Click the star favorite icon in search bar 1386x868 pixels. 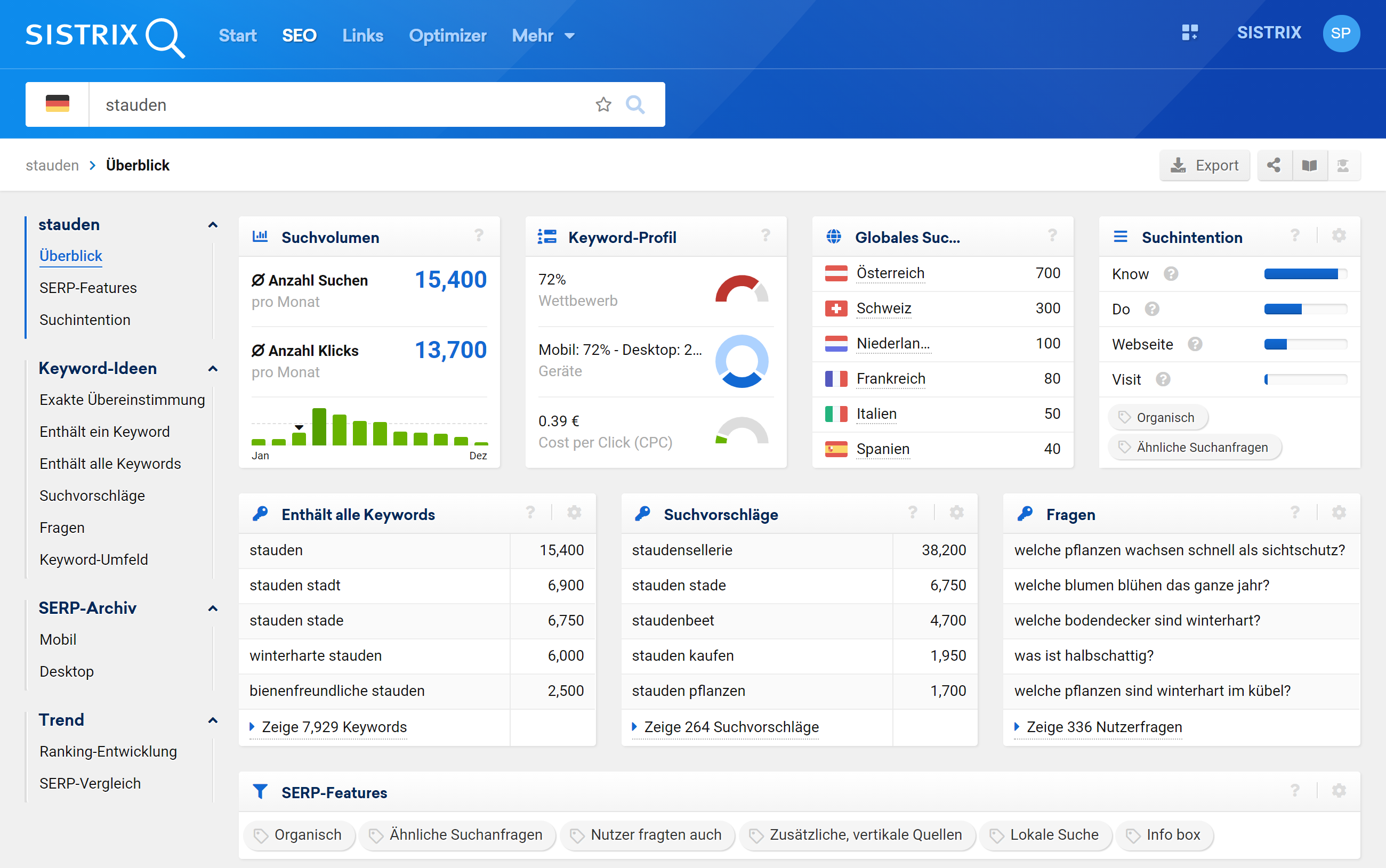603,104
